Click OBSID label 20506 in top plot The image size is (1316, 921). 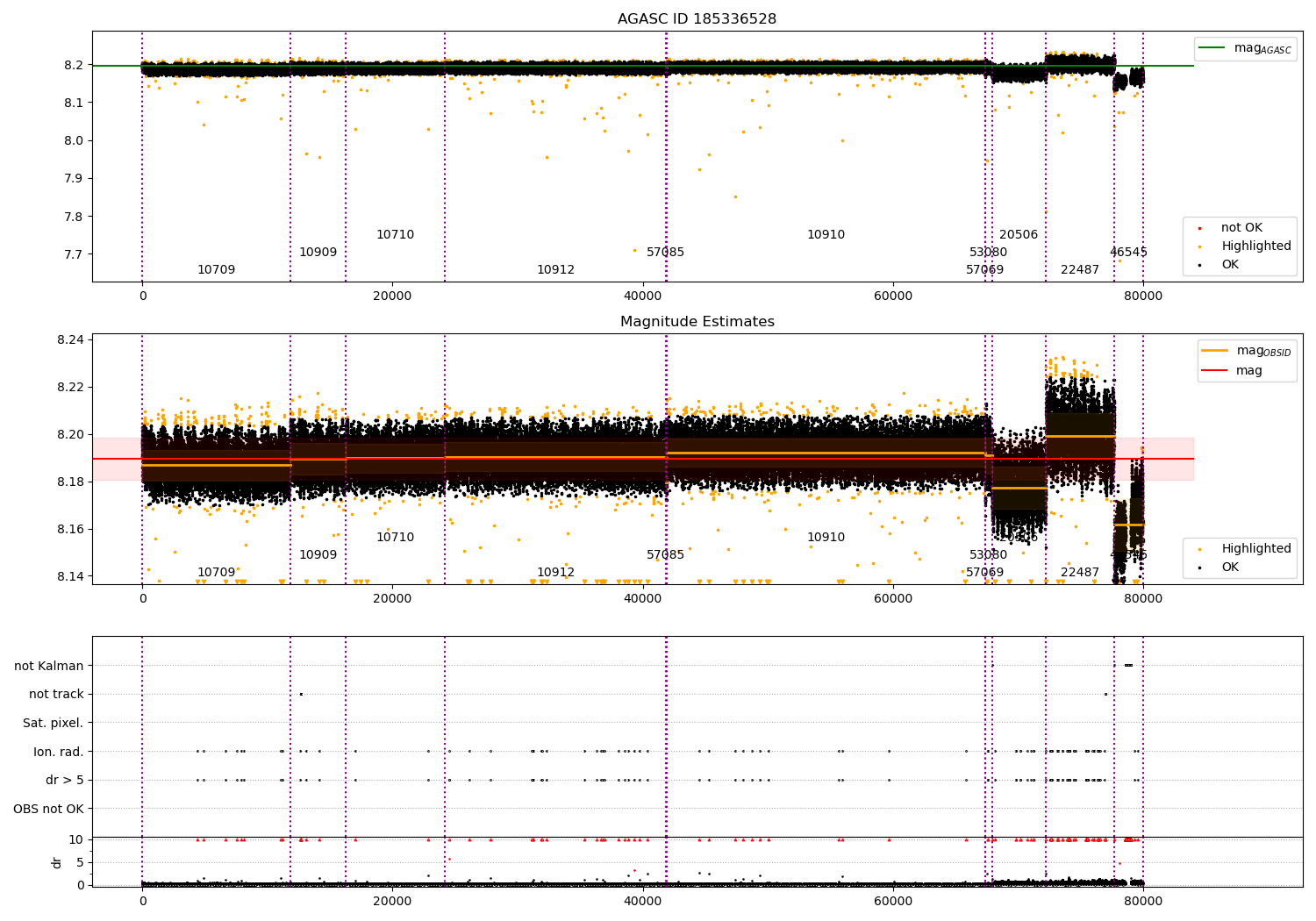pos(1019,234)
